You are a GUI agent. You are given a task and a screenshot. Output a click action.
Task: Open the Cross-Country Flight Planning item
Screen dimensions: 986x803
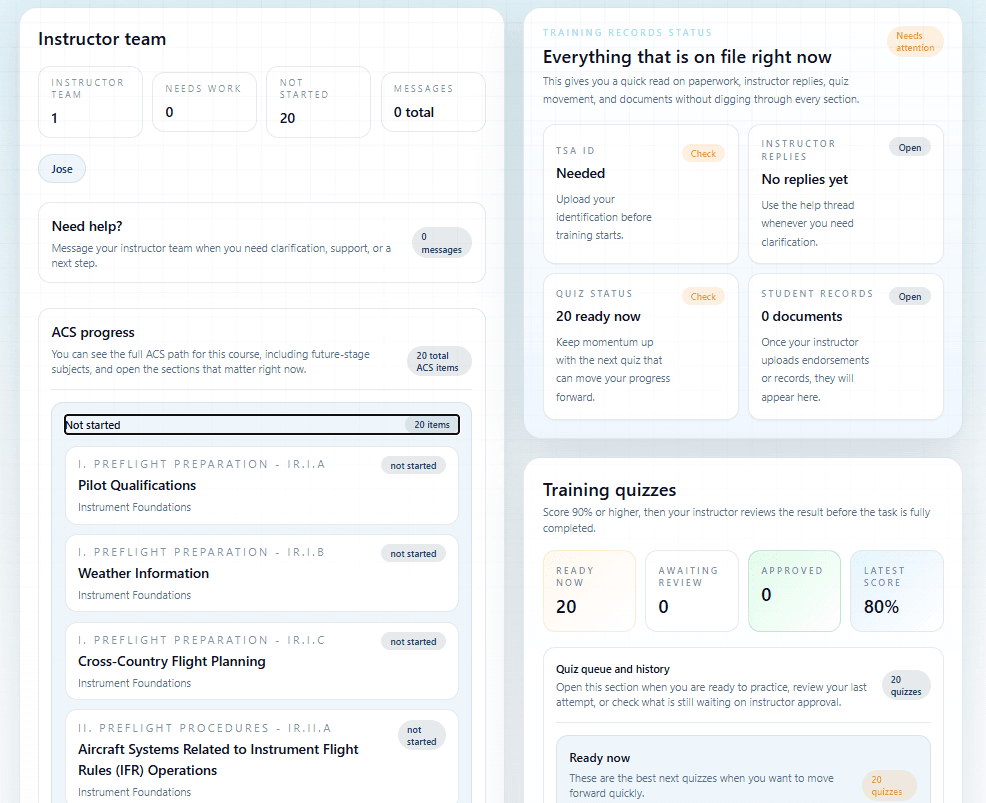(x=262, y=662)
